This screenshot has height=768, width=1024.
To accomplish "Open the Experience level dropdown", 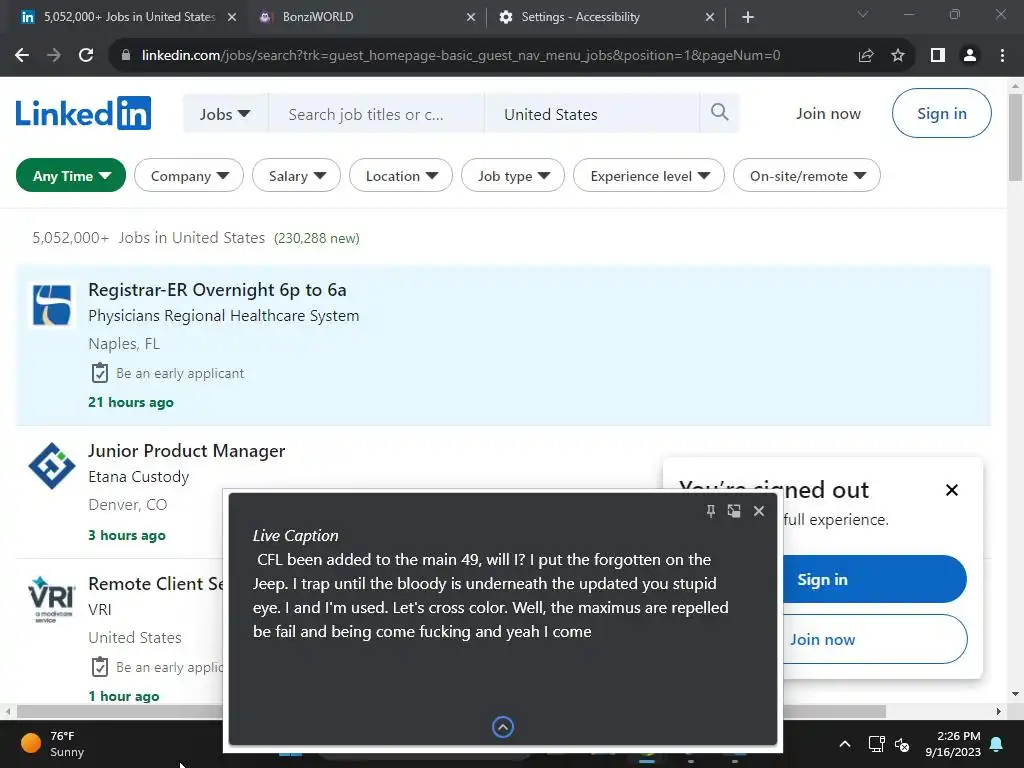I will 648,175.
